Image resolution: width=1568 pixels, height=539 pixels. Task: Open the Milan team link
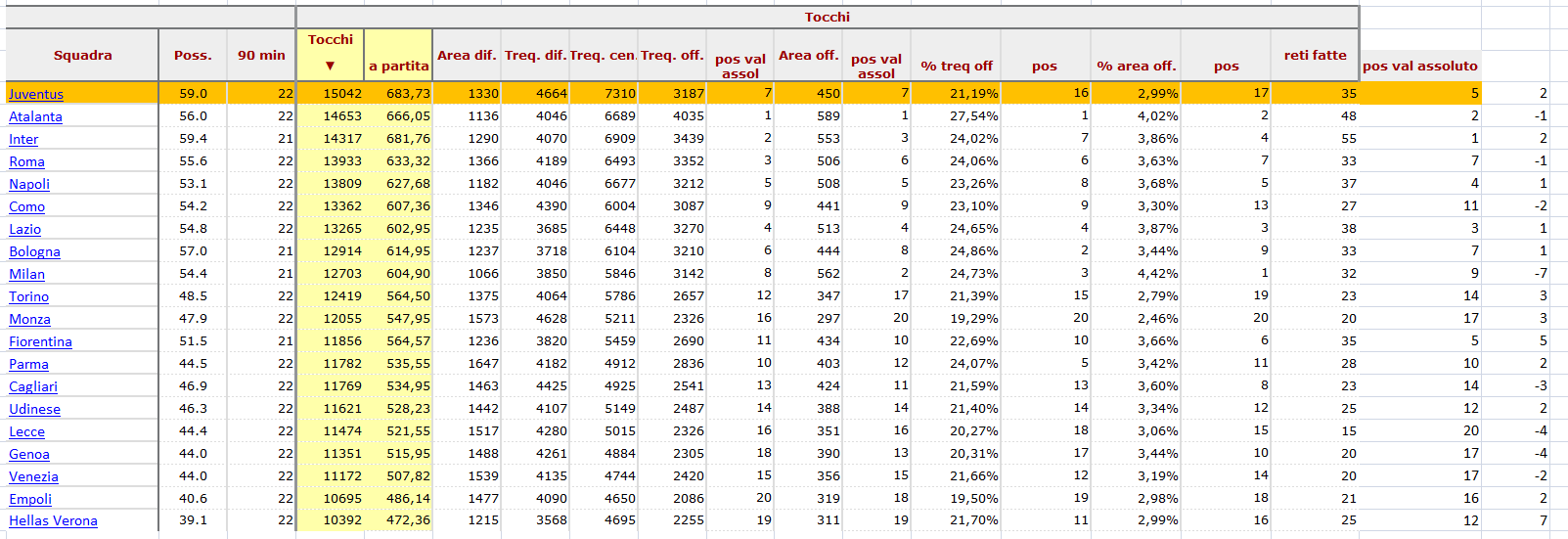coord(26,274)
